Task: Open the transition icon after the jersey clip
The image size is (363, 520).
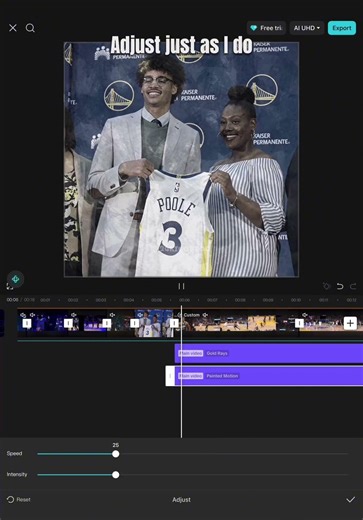Action: pos(174,323)
